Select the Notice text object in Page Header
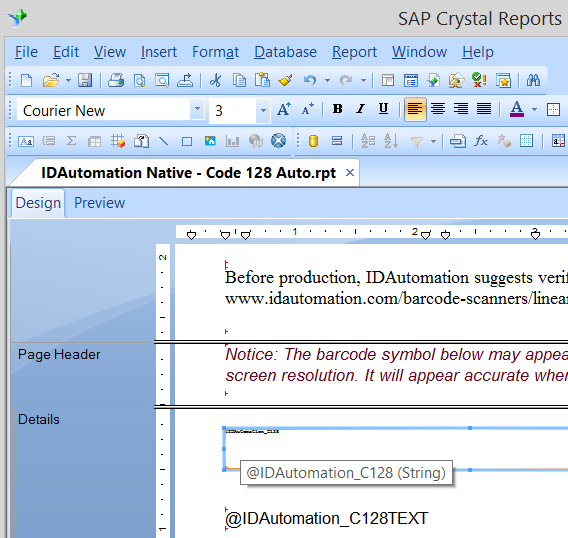 396,365
